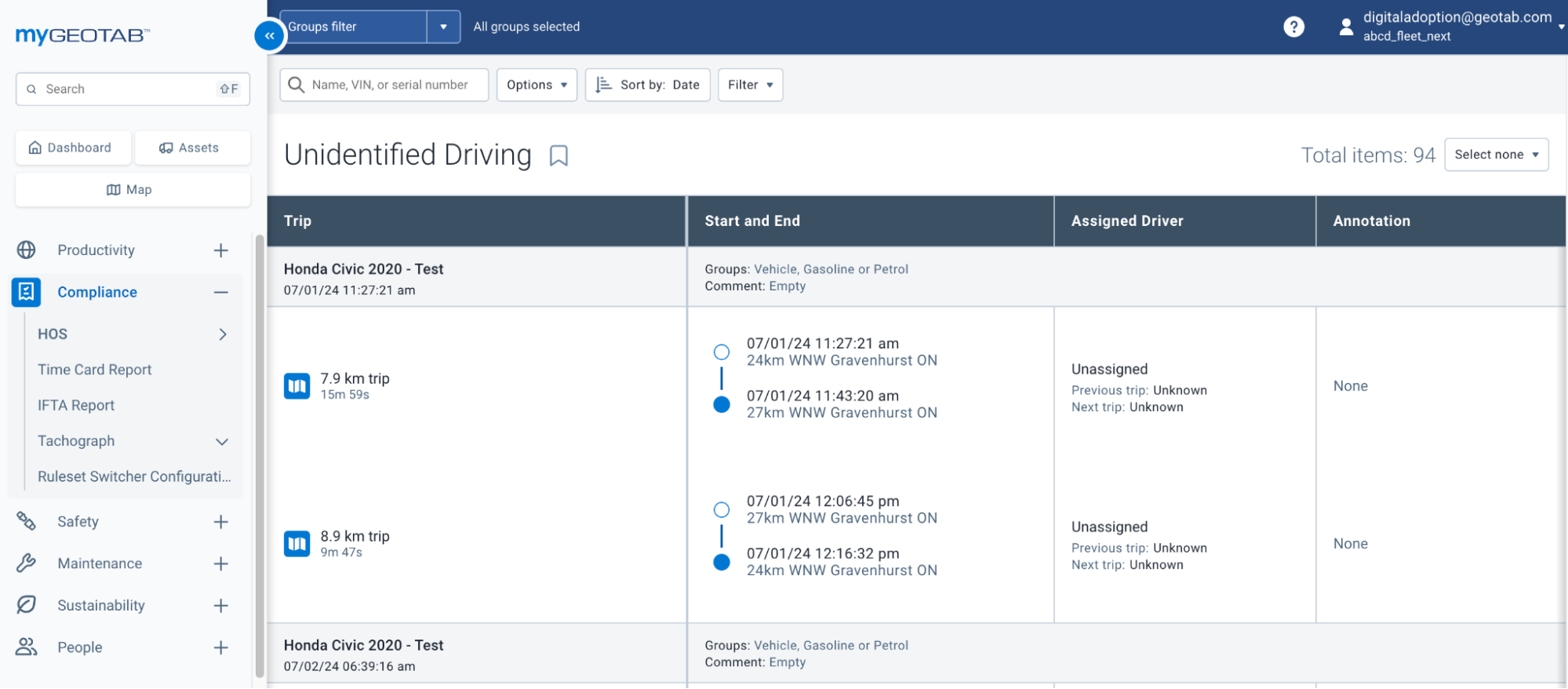Click the user profile icon
1568x689 pixels.
click(1346, 27)
